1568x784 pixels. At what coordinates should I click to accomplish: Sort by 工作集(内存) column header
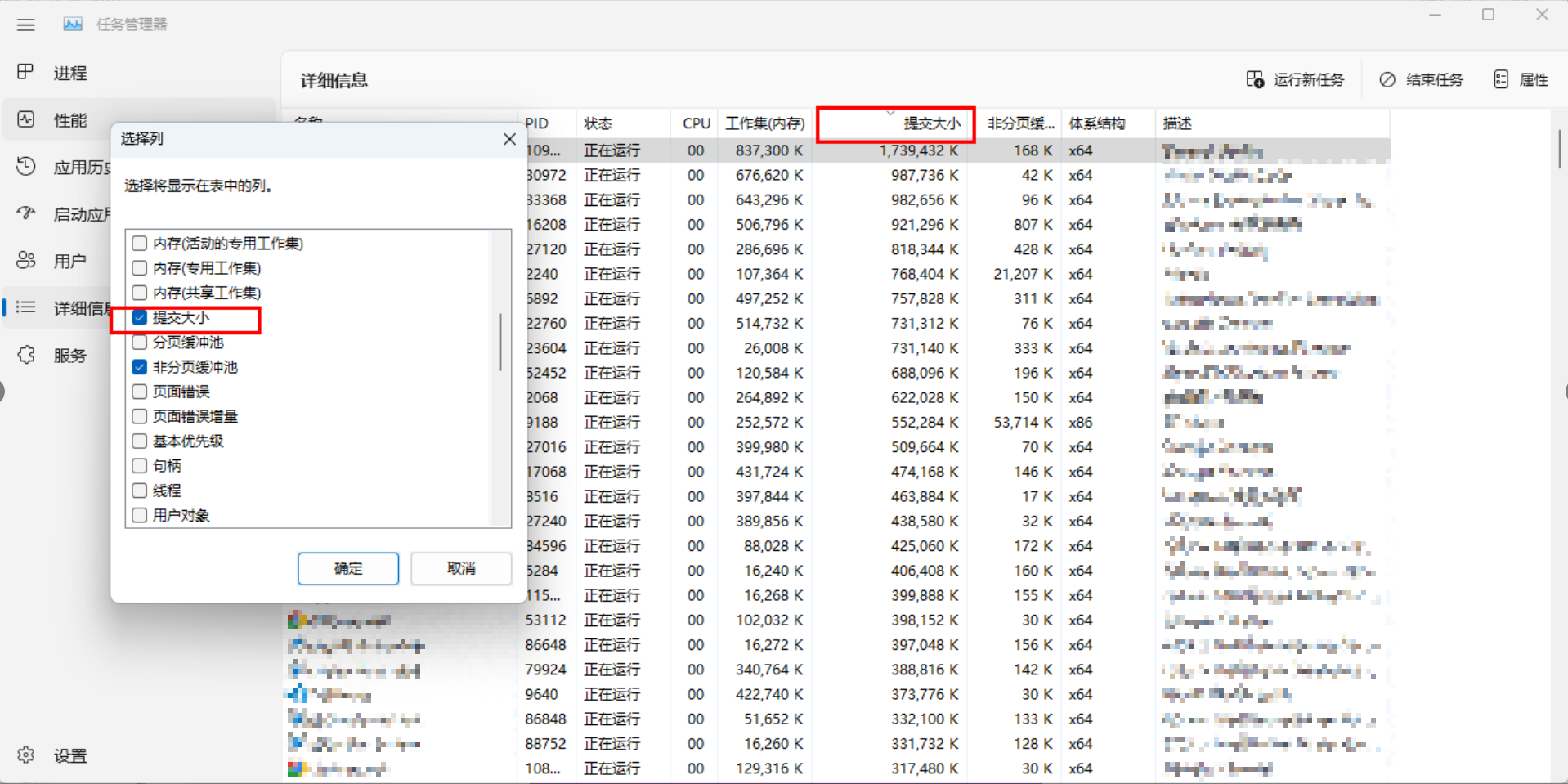point(764,123)
